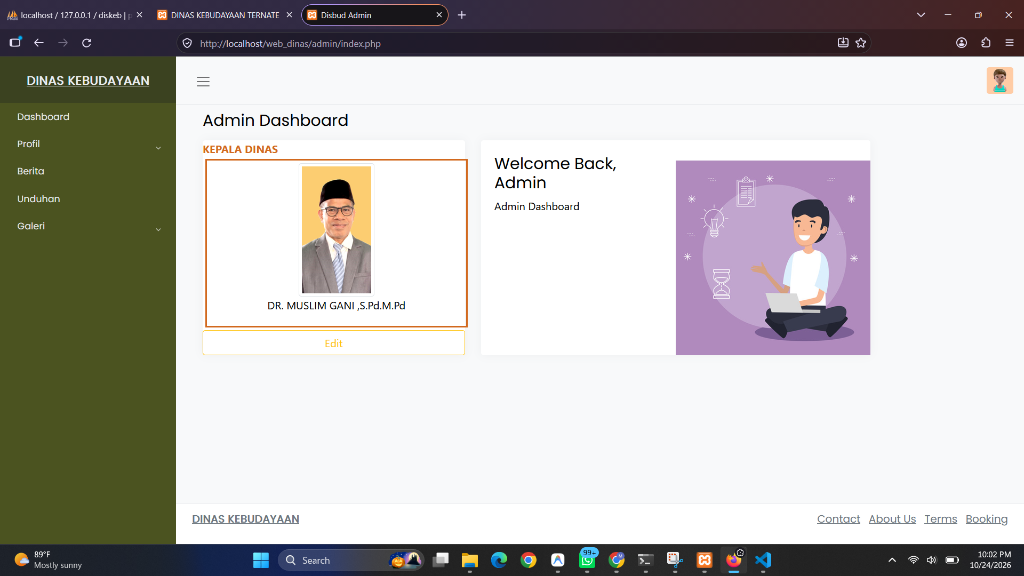Launch Google Chrome from taskbar
Image resolution: width=1024 pixels, height=576 pixels.
528,560
